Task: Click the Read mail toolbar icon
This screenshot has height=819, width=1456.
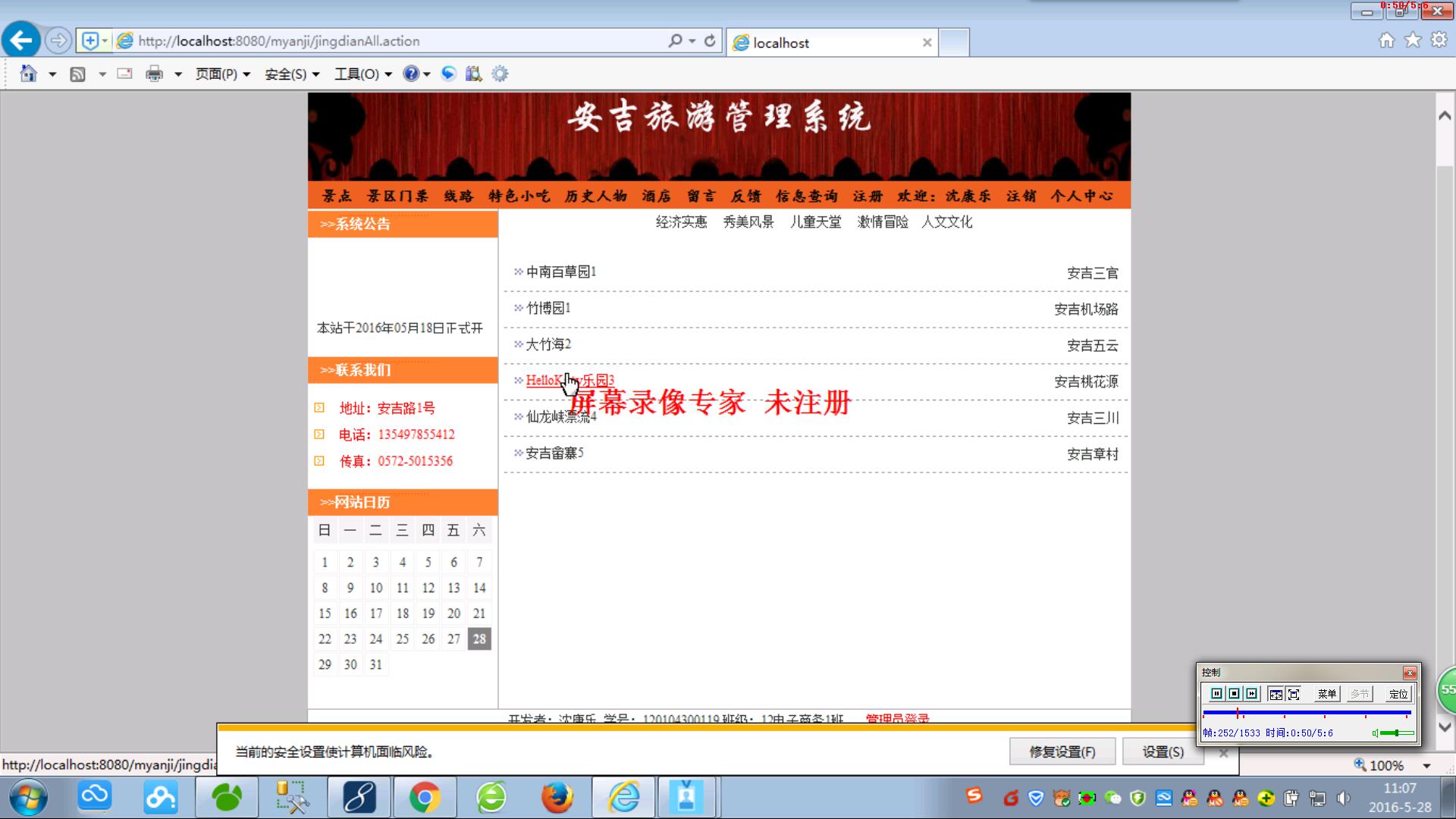Action: [124, 74]
